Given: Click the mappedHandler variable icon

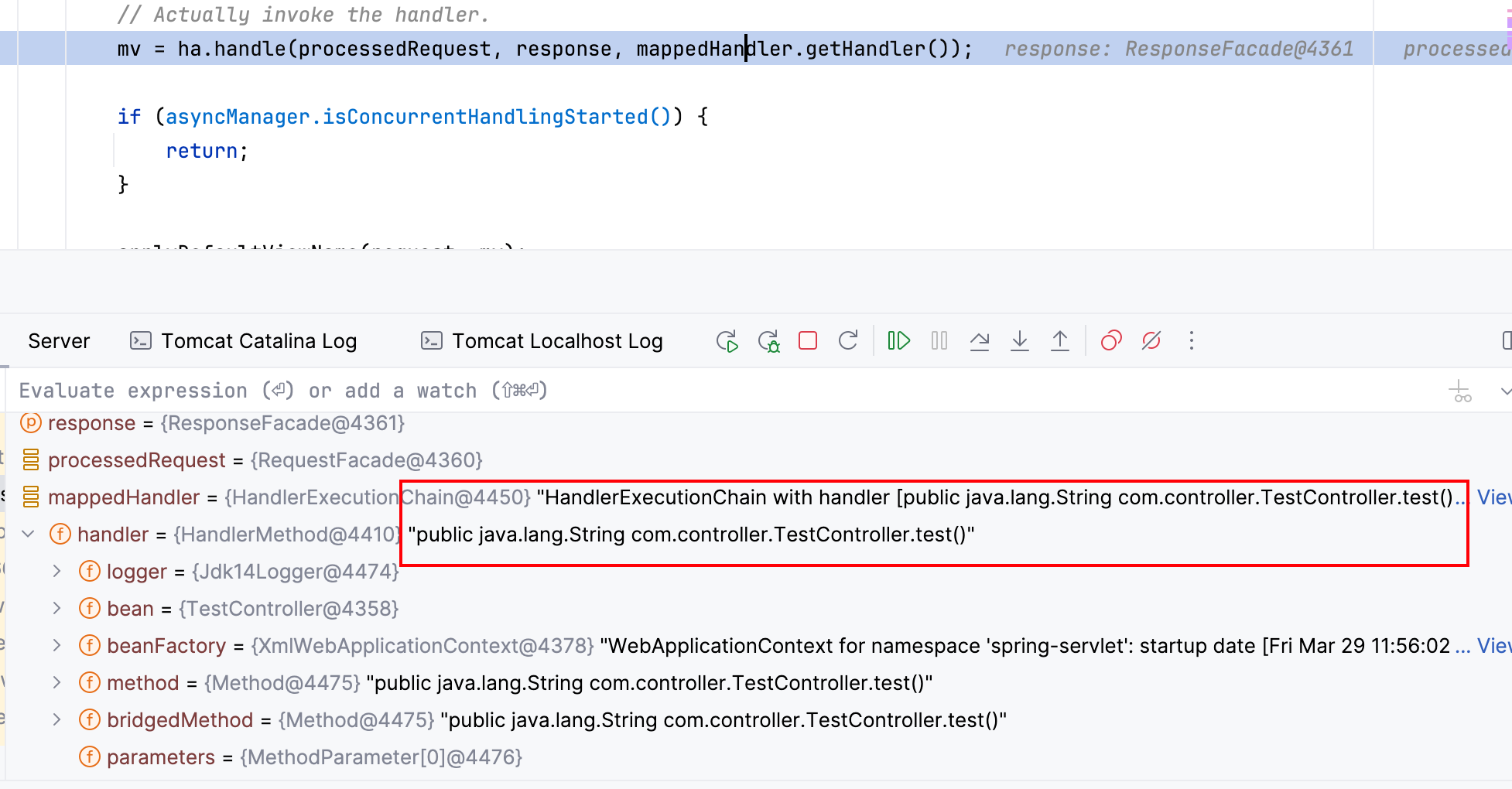Looking at the screenshot, I should (31, 497).
